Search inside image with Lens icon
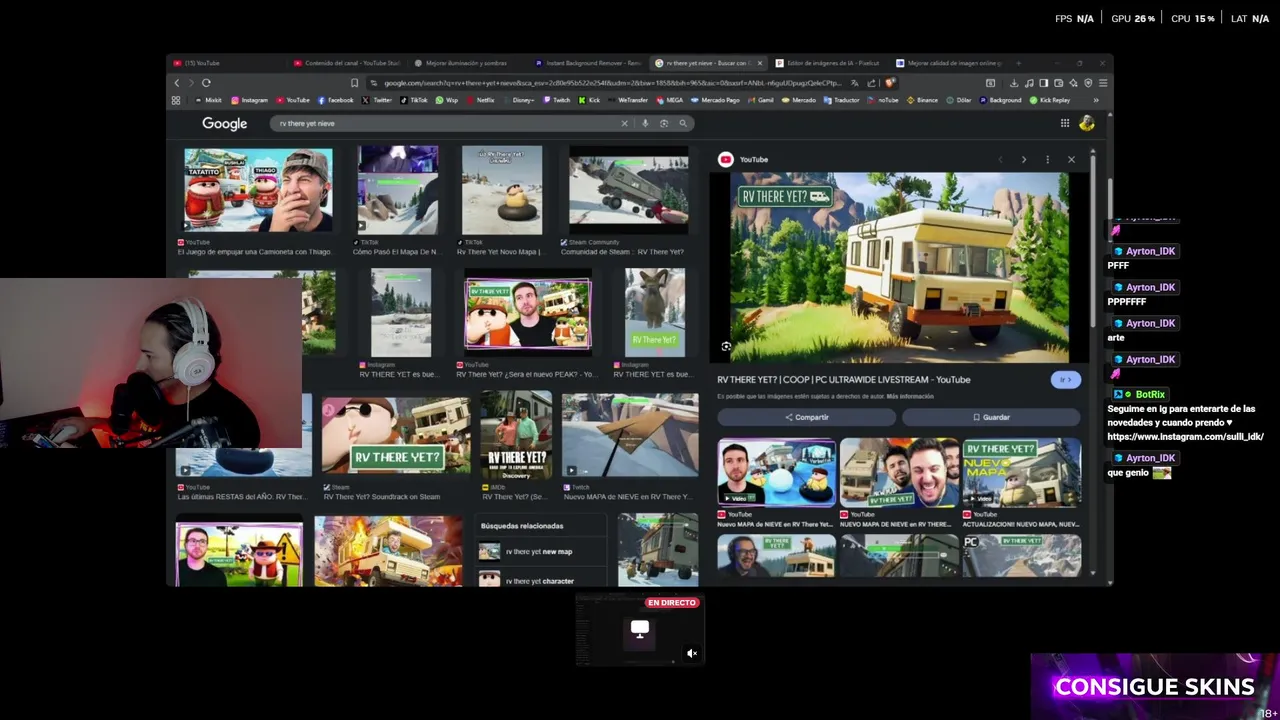 point(726,346)
